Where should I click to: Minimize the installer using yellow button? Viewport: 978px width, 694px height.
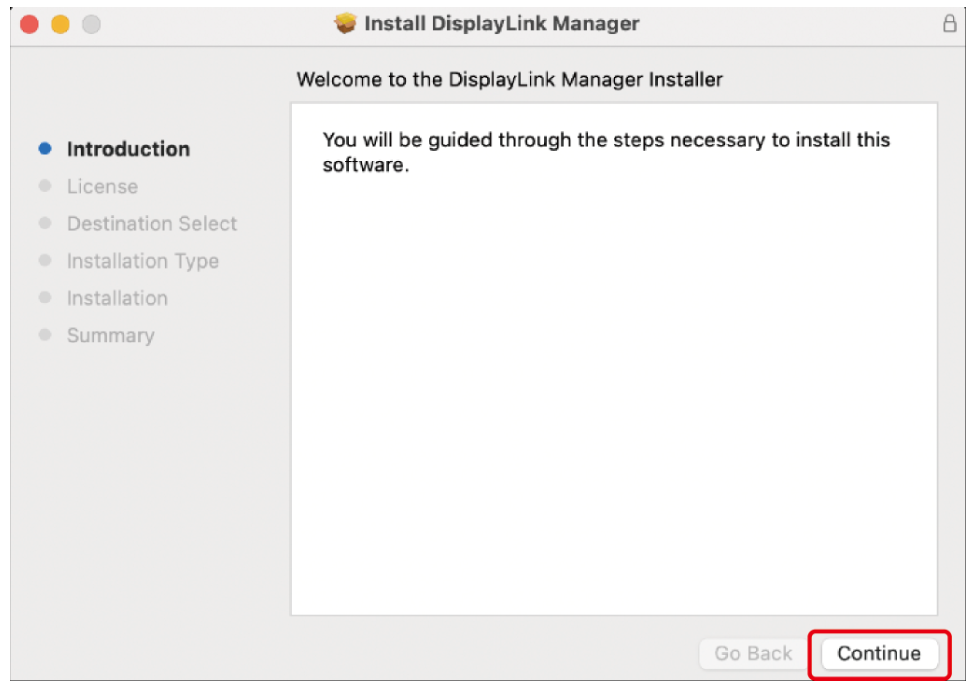60,25
